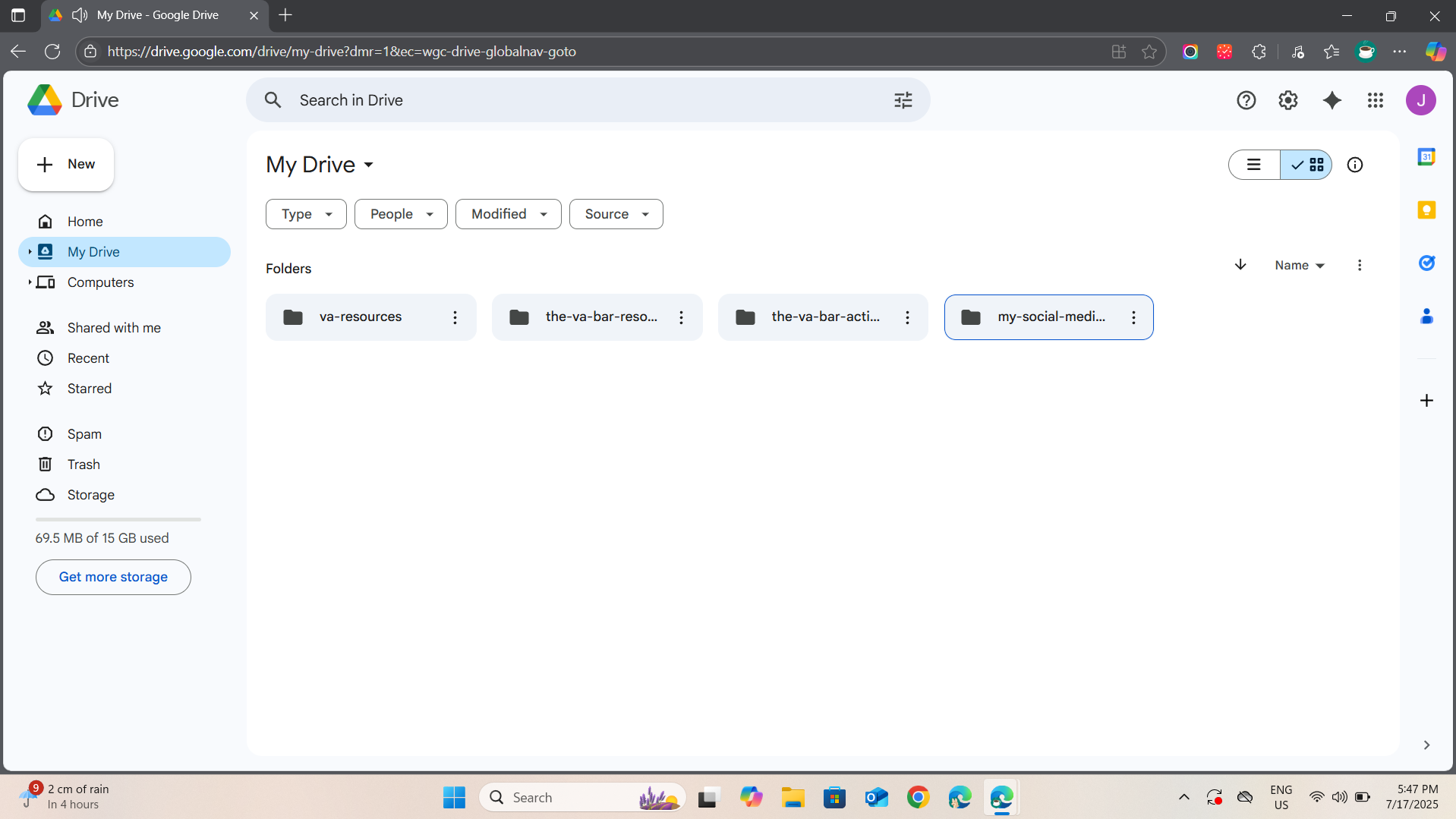Click the storage usage progress bar
1456x819 pixels.
tap(118, 519)
